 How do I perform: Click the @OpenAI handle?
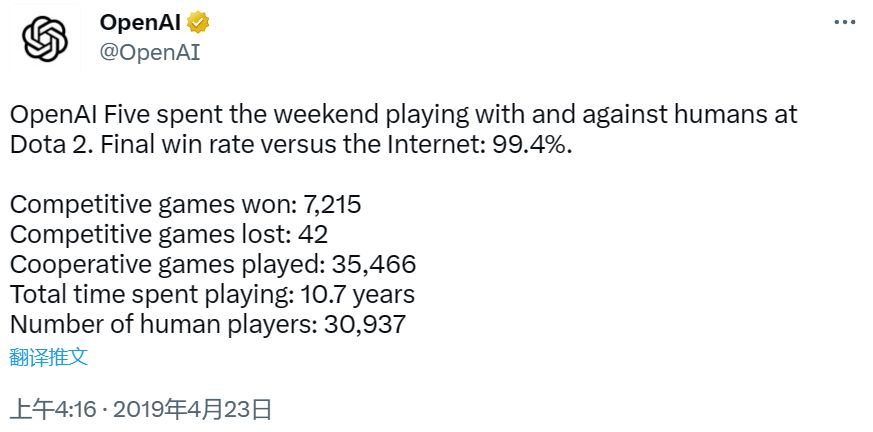click(x=150, y=52)
